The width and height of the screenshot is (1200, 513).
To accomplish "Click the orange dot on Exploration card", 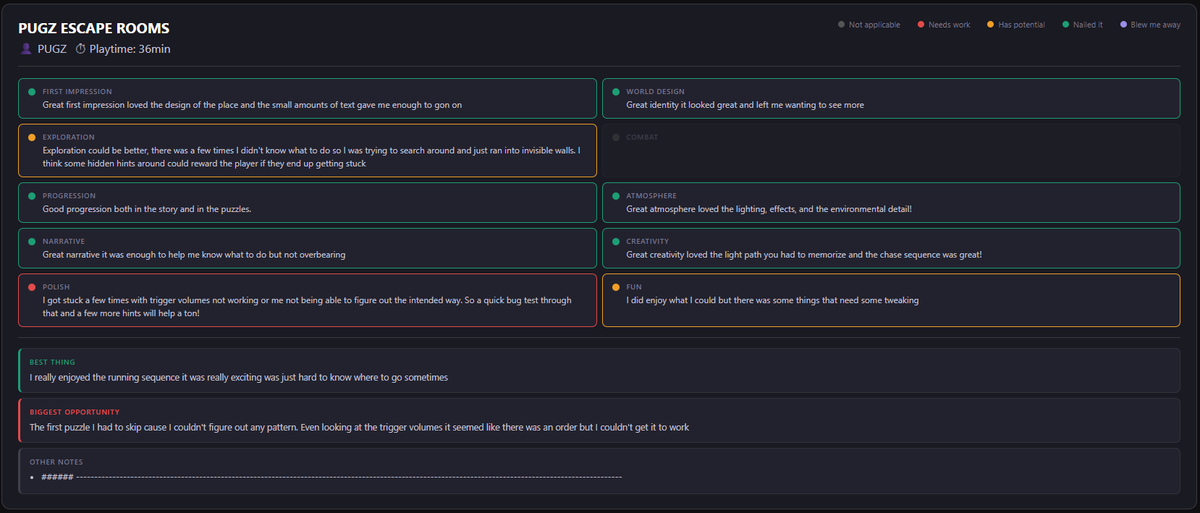I will coord(32,137).
